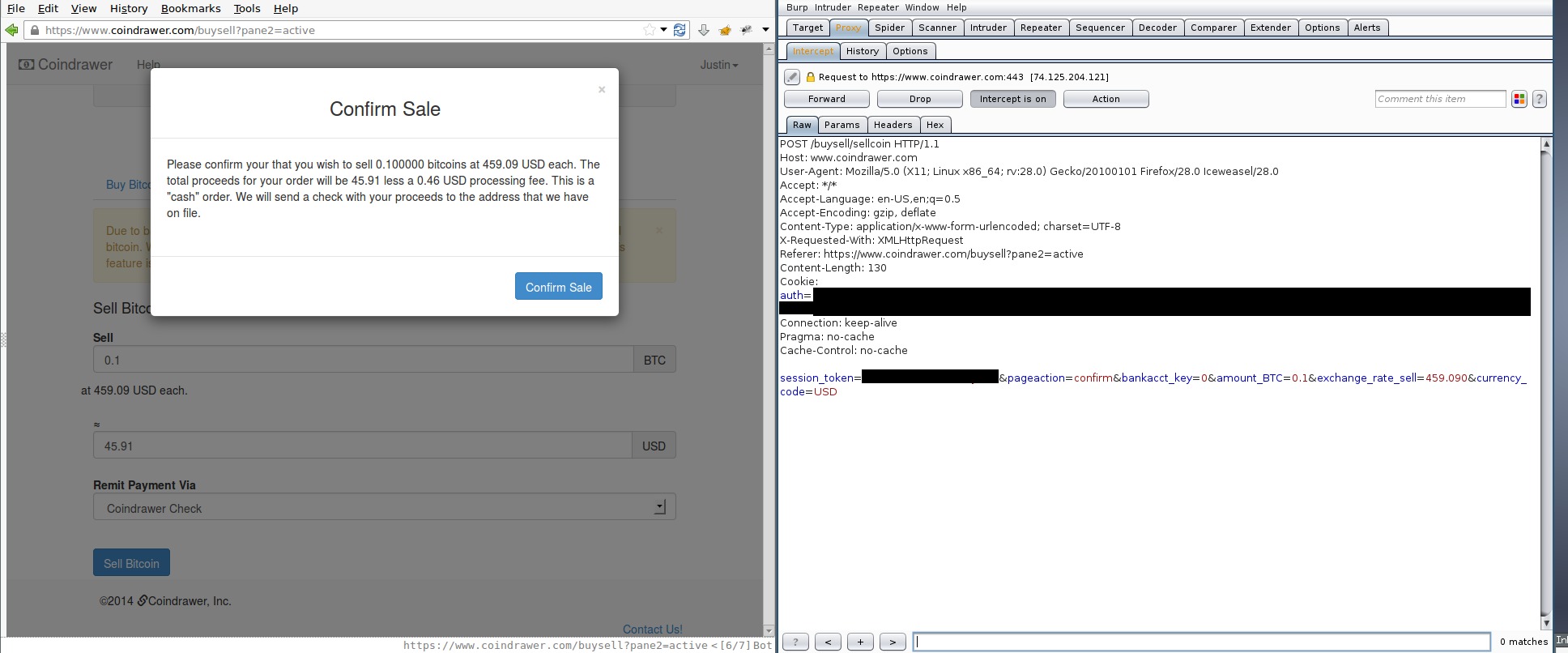Click the Sell Bitcoin button
The width and height of the screenshot is (1568, 653).
(x=131, y=563)
